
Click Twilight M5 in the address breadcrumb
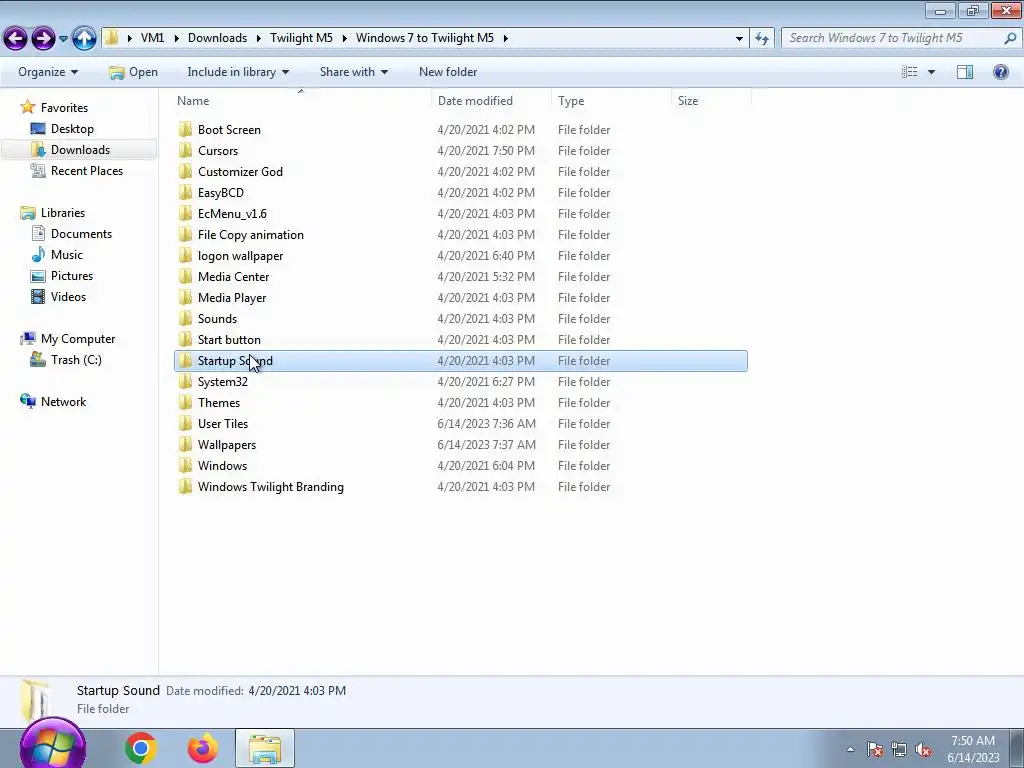click(301, 38)
